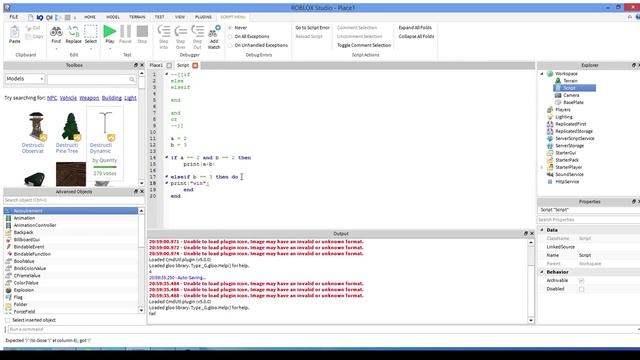This screenshot has height=360, width=640.
Task: Click Go to Script Error
Action: click(x=313, y=28)
